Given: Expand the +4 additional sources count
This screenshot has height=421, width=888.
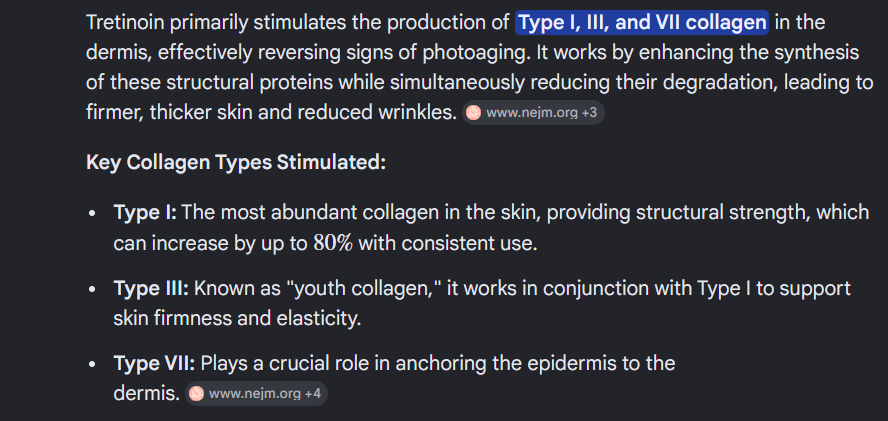Looking at the screenshot, I should click(x=313, y=393).
